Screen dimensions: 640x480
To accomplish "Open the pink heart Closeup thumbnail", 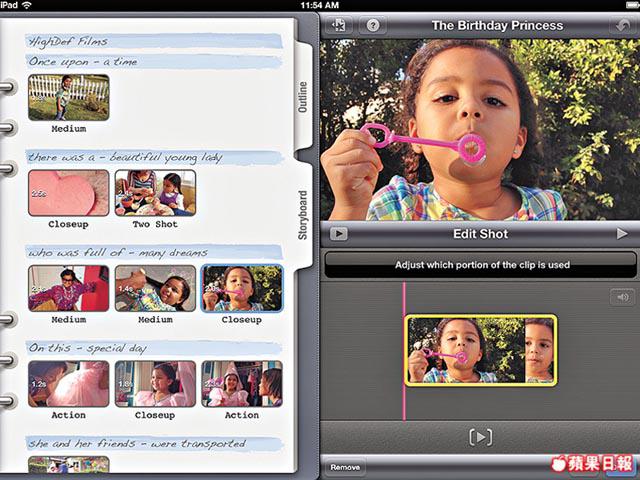I will [69, 193].
